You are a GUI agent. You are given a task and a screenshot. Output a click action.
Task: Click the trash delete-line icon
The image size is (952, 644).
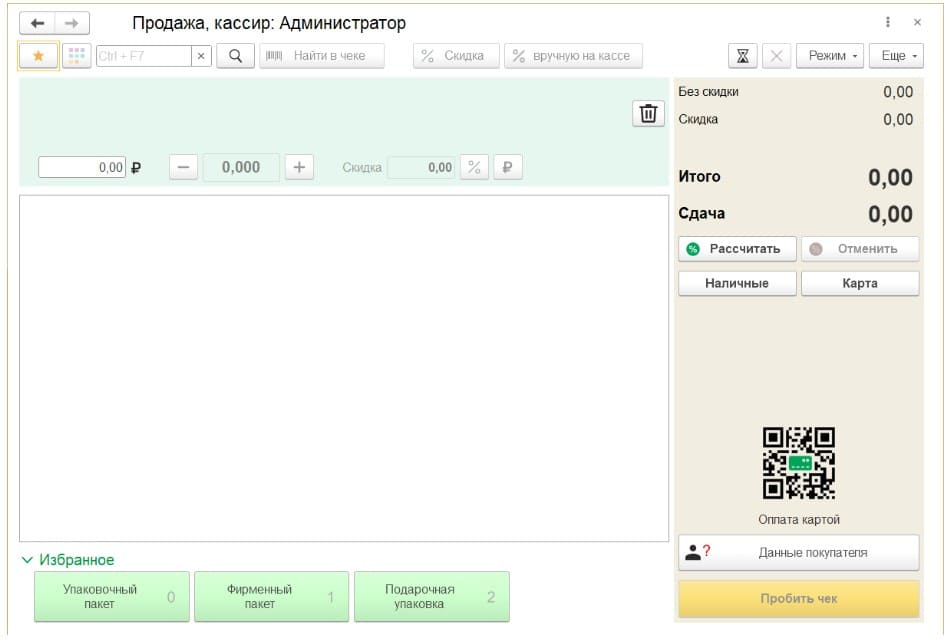pyautogui.click(x=648, y=114)
